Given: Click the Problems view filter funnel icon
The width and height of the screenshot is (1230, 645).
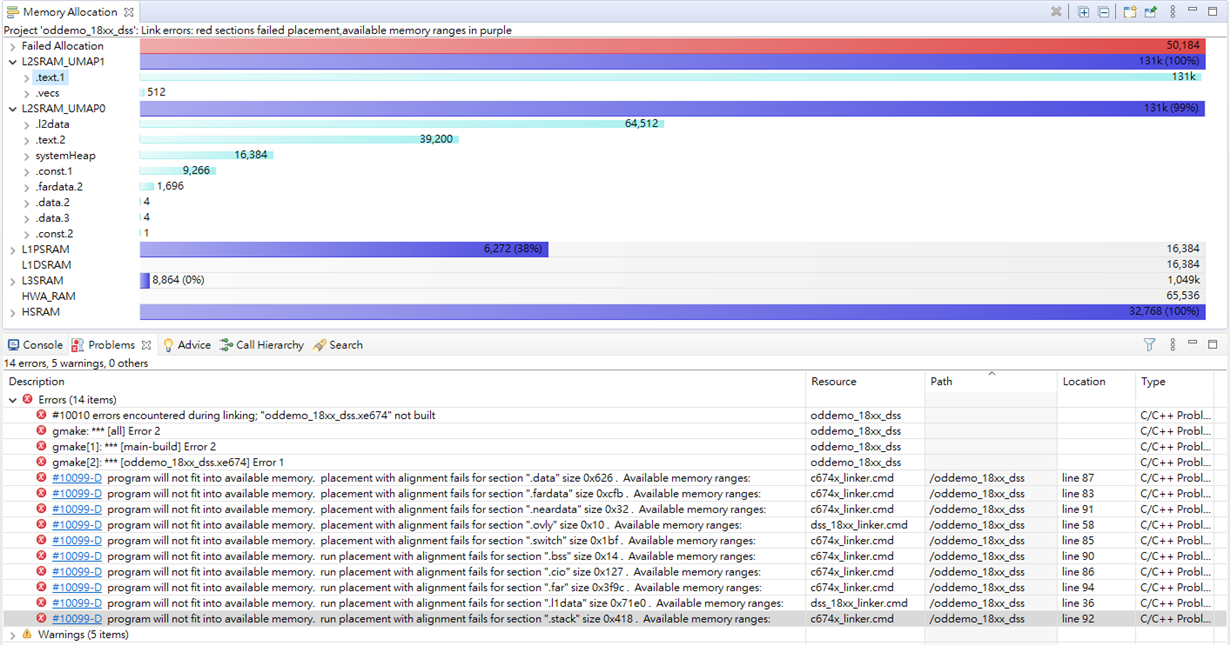Looking at the screenshot, I should point(1150,344).
